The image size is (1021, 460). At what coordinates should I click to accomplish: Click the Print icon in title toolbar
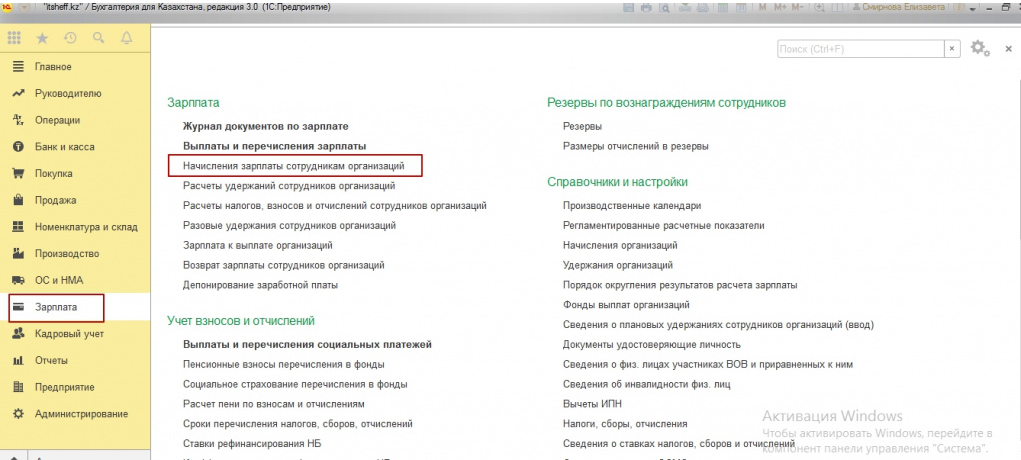click(646, 8)
